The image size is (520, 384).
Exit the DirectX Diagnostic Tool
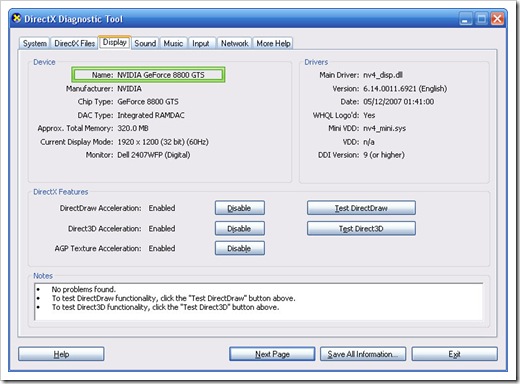coord(455,354)
